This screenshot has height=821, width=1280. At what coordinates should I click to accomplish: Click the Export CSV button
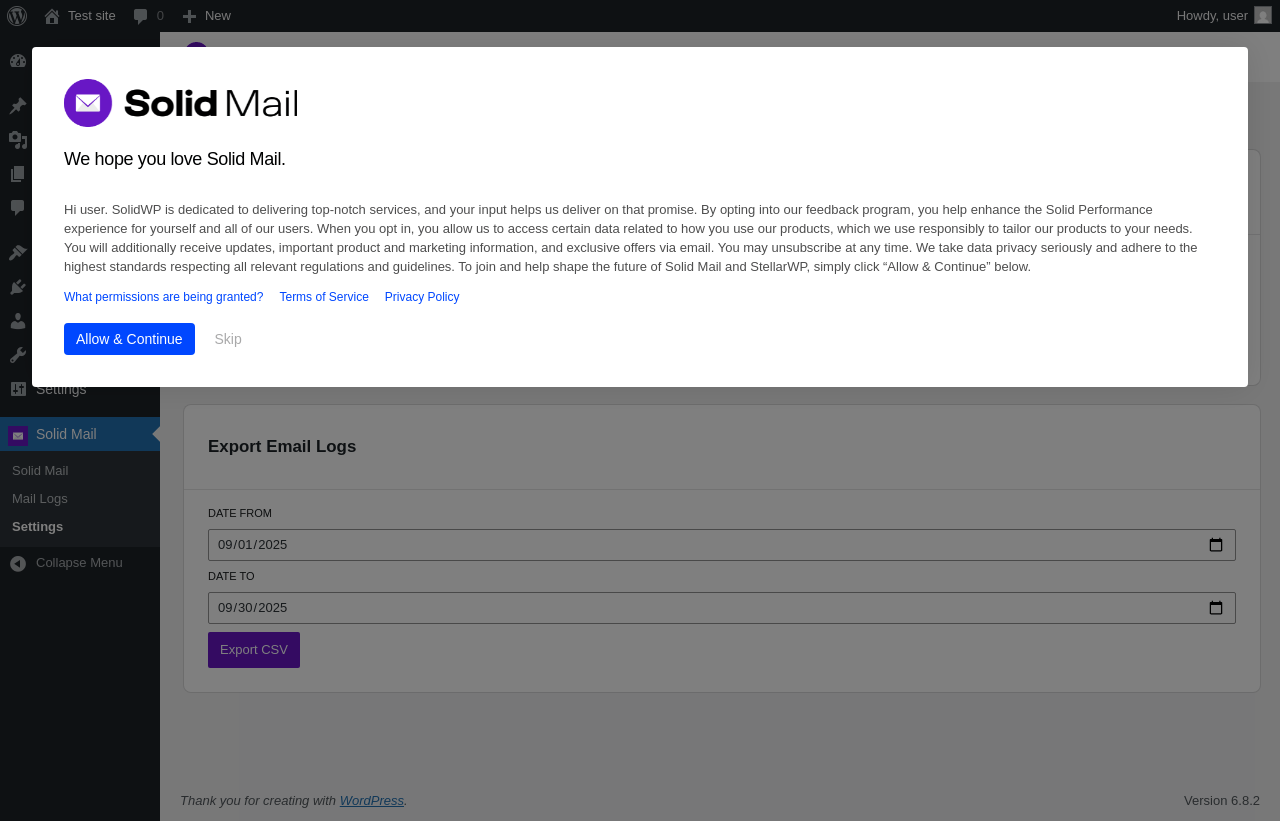pyautogui.click(x=254, y=650)
